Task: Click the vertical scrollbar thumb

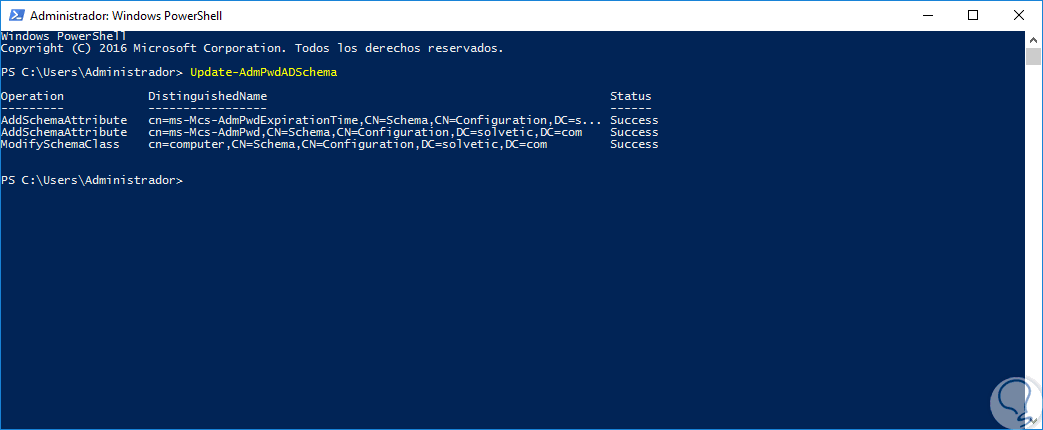Action: pyautogui.click(x=1034, y=56)
